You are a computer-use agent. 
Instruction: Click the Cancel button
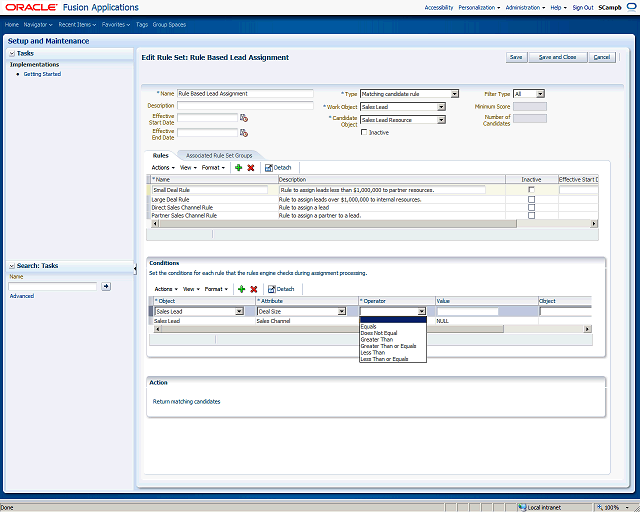pyautogui.click(x=602, y=57)
